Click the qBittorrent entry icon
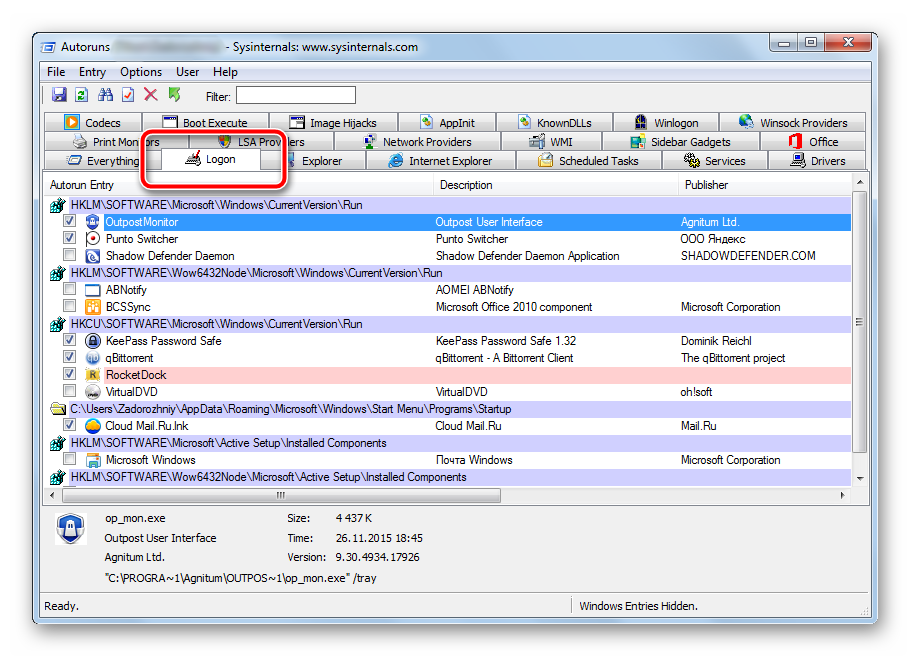911x657 pixels. 93,358
